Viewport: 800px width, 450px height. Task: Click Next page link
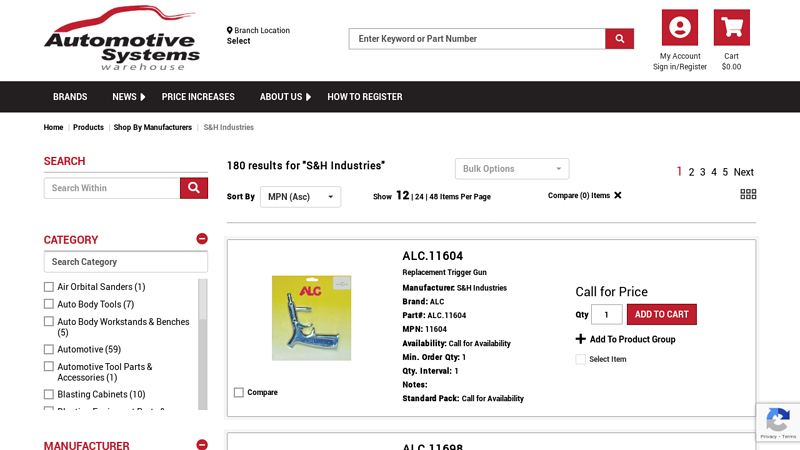(743, 172)
